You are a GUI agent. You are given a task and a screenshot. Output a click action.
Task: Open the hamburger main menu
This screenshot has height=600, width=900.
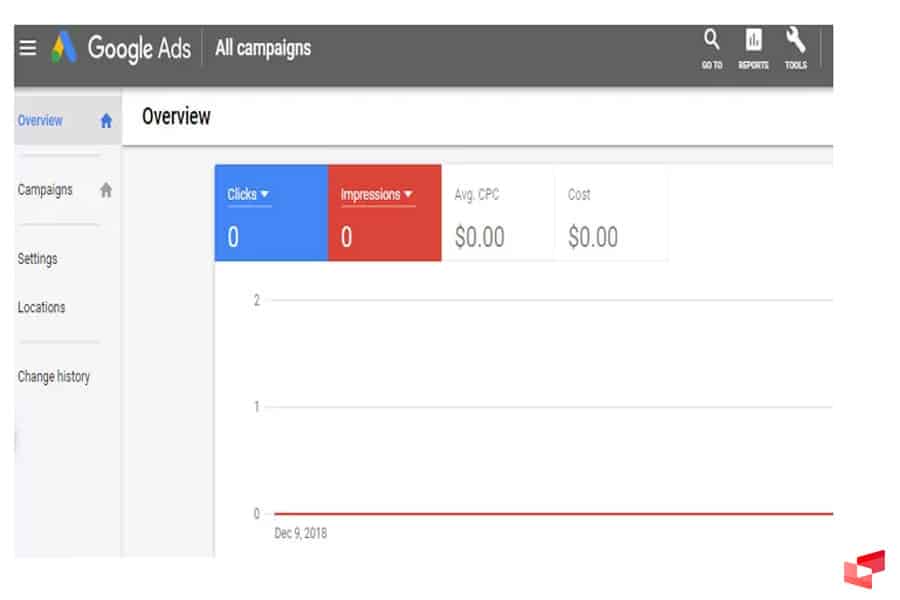tap(28, 48)
